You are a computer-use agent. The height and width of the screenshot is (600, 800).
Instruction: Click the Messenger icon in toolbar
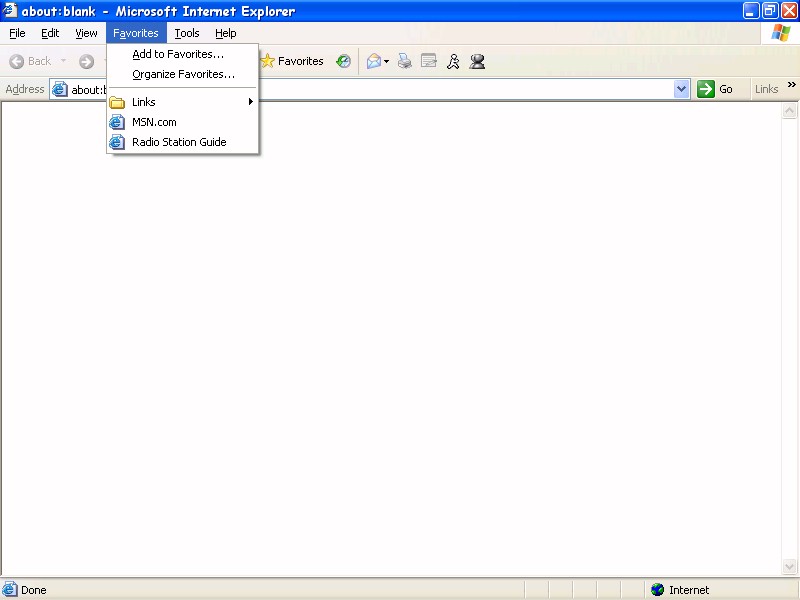coord(478,61)
